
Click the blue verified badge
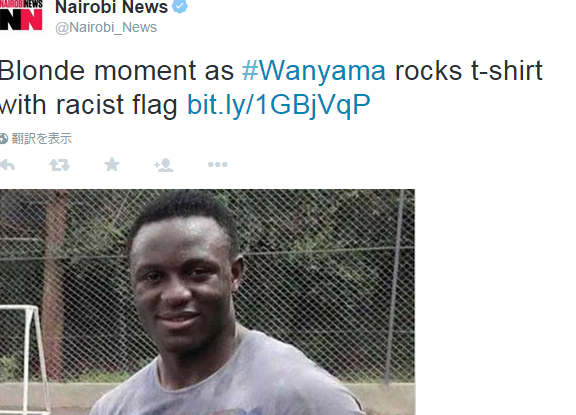tap(180, 7)
